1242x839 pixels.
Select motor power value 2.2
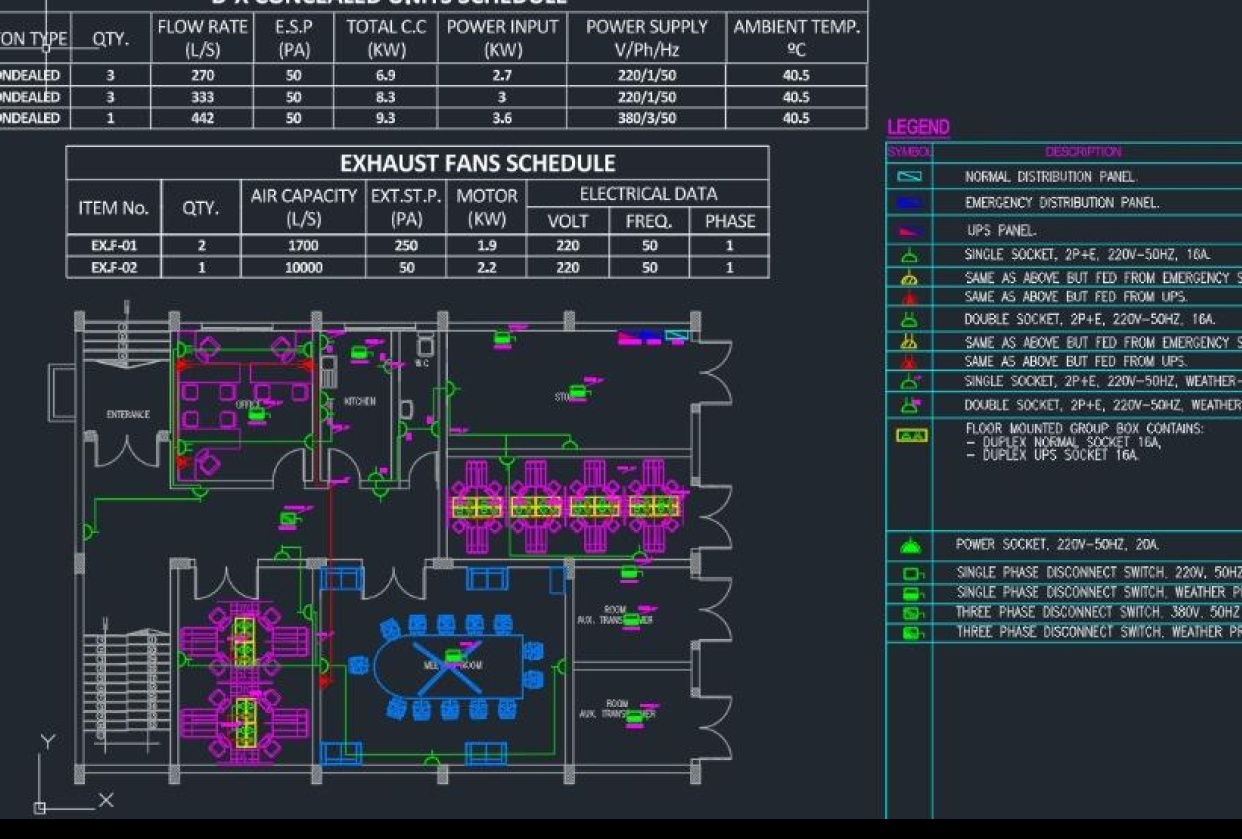pos(487,267)
